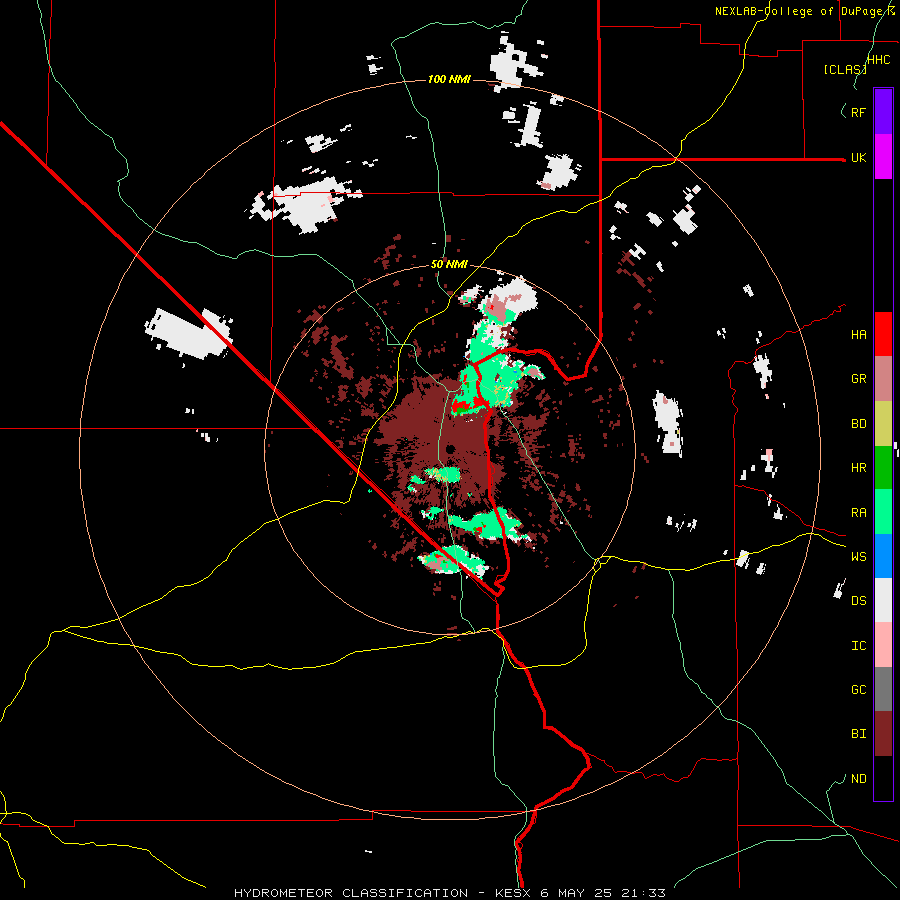Image resolution: width=900 pixels, height=900 pixels.
Task: Click the UK legend label
Action: [858, 157]
